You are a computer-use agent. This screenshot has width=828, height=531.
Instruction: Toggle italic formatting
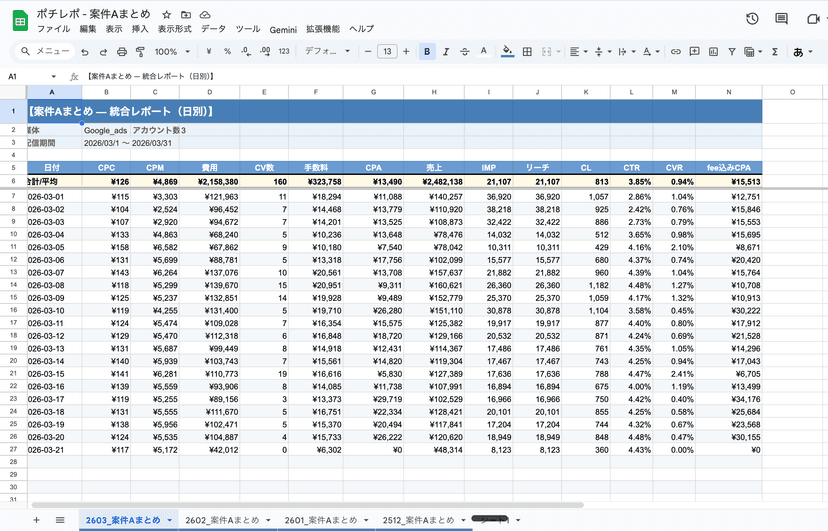pyautogui.click(x=446, y=51)
